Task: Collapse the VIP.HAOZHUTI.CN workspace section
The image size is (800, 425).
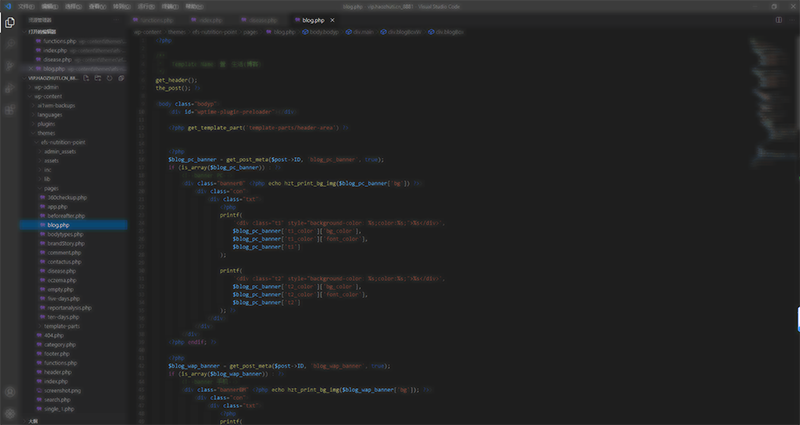Action: coord(51,78)
